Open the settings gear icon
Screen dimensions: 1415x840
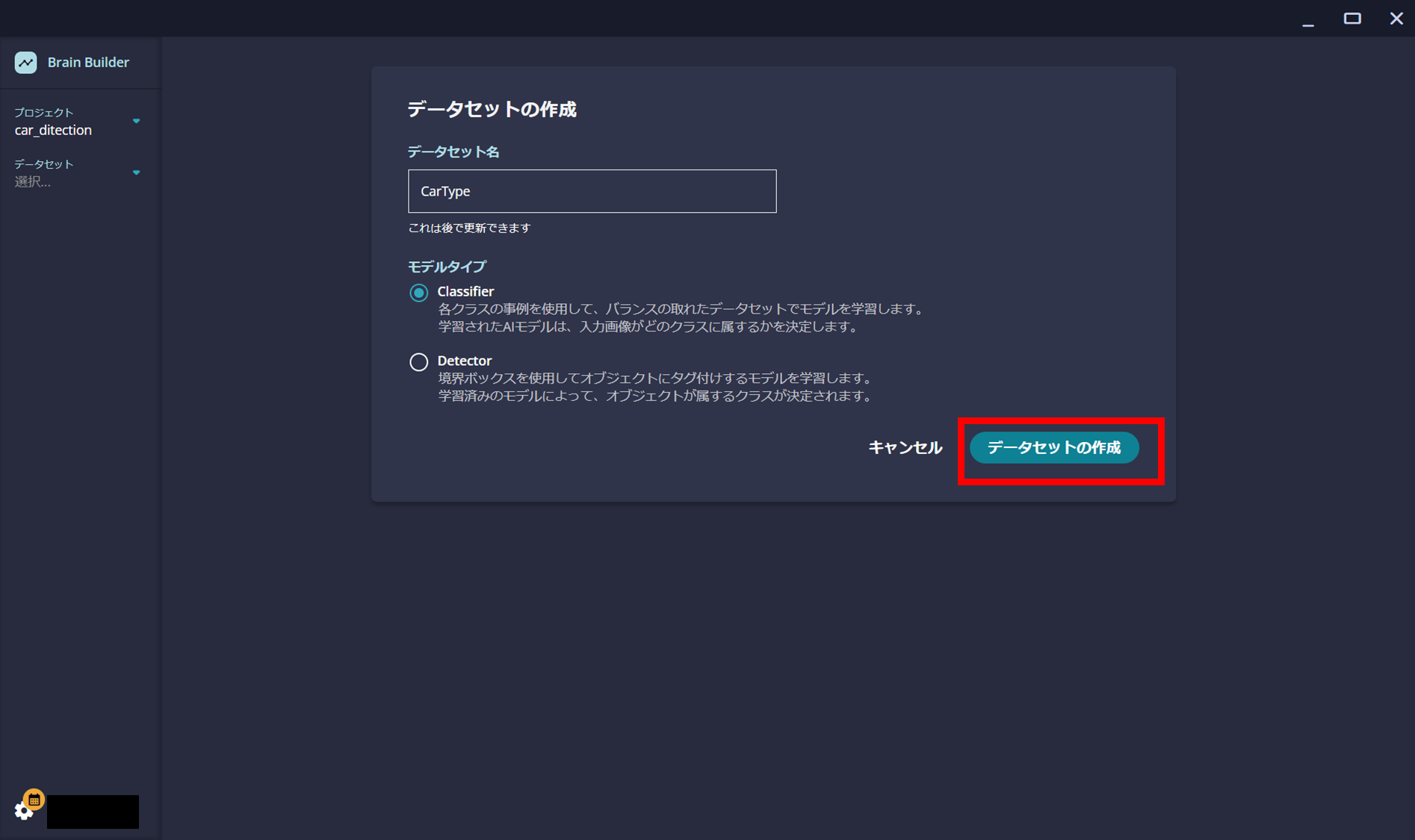tap(23, 812)
